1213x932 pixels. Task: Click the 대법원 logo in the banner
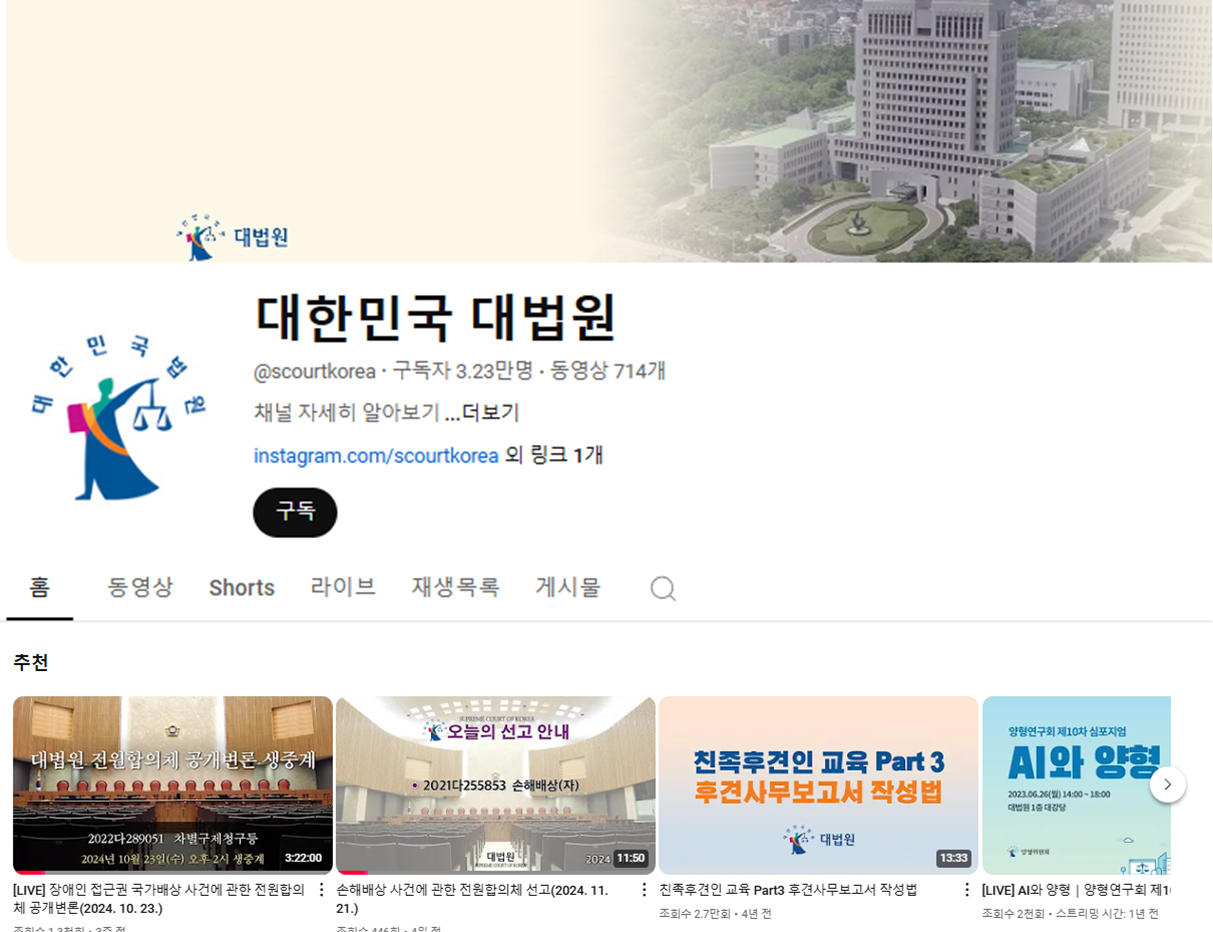[x=232, y=237]
